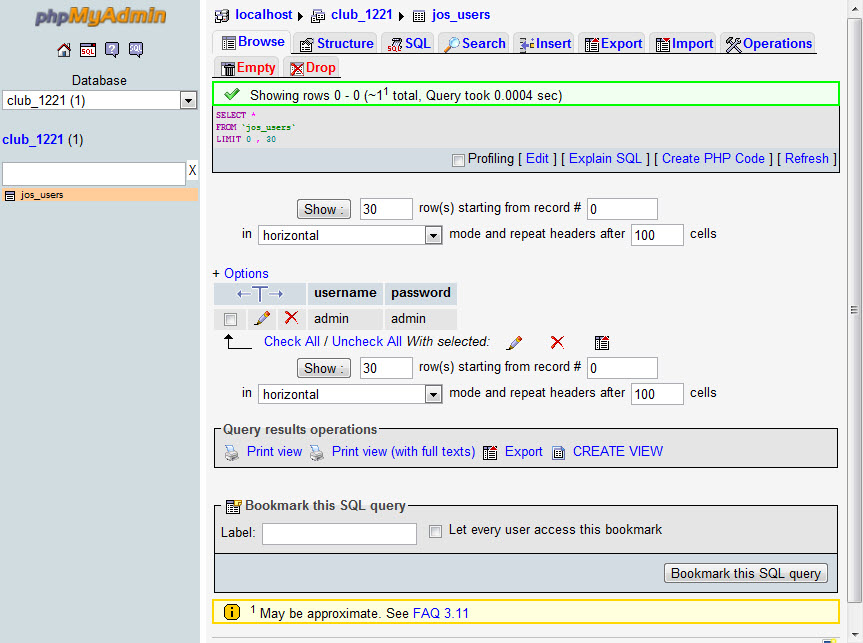Viewport: 863px width, 643px height.
Task: Delete the admin row with red X
Action: [x=291, y=318]
